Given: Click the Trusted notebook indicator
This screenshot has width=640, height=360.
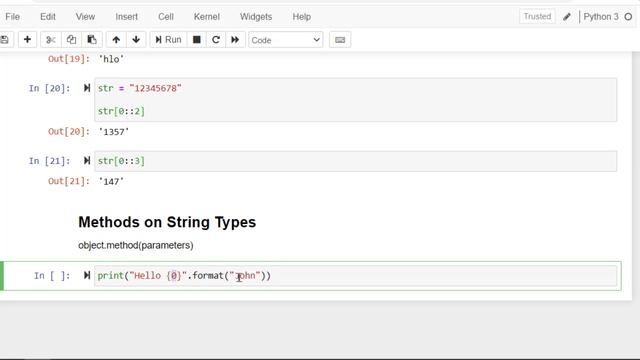Looking at the screenshot, I should coord(537,16).
